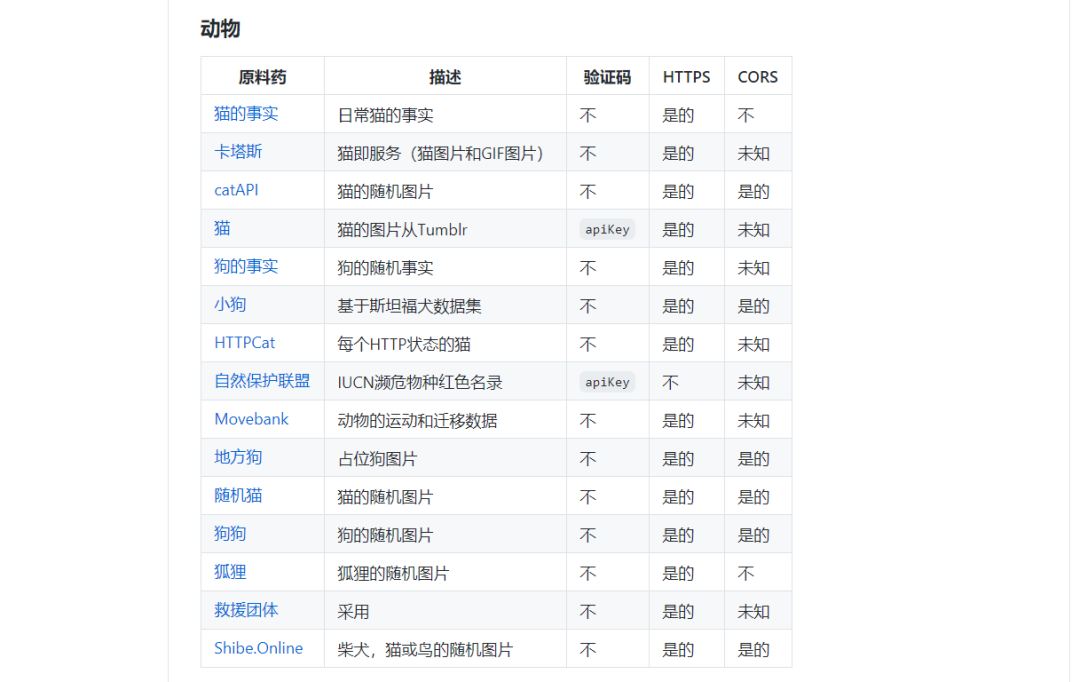This screenshot has width=1080, height=682.
Task: Open the 猫的事实 link
Action: (246, 114)
